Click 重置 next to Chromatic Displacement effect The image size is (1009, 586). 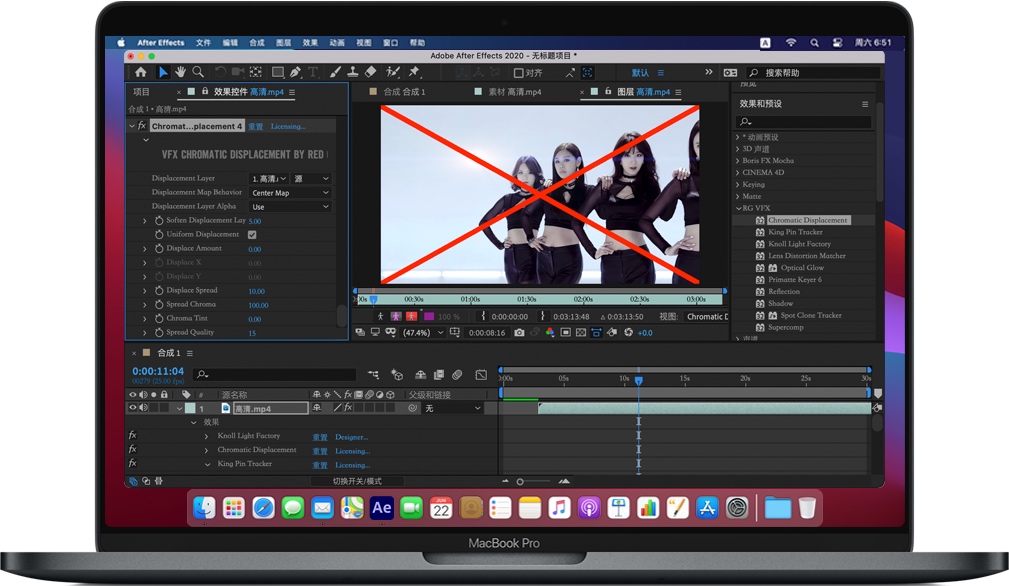click(320, 450)
